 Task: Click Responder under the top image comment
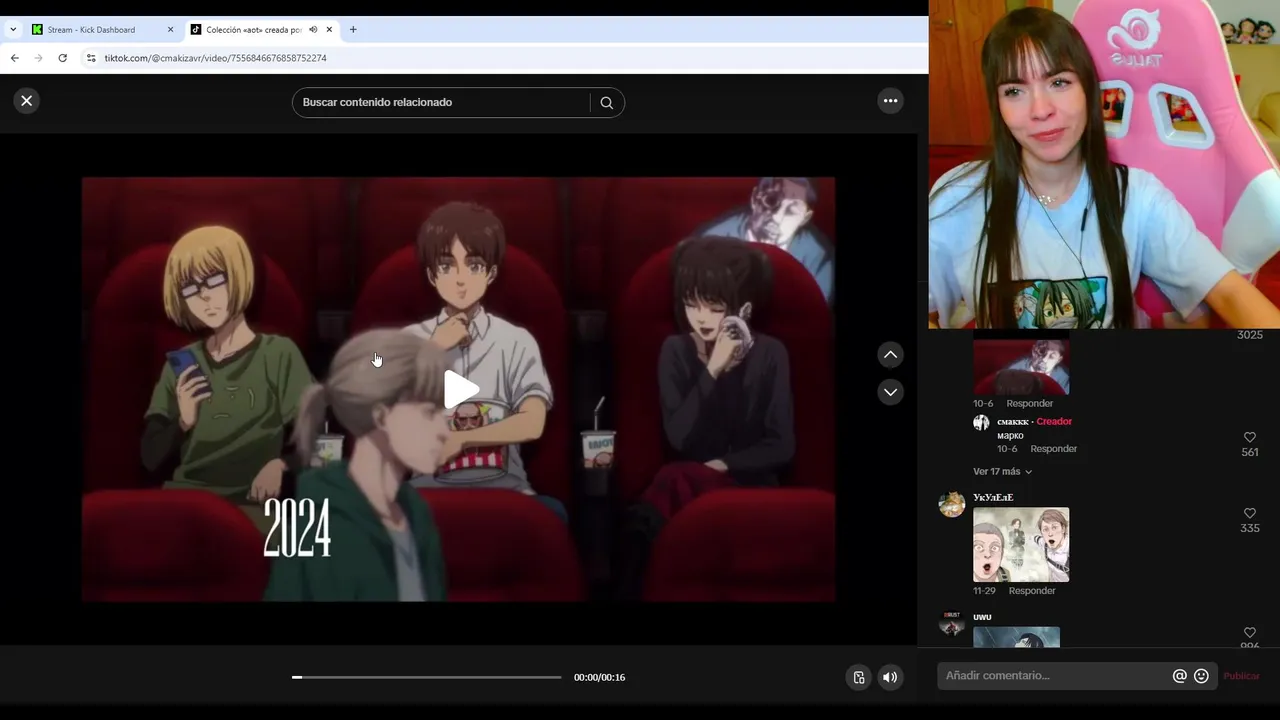pos(1030,403)
